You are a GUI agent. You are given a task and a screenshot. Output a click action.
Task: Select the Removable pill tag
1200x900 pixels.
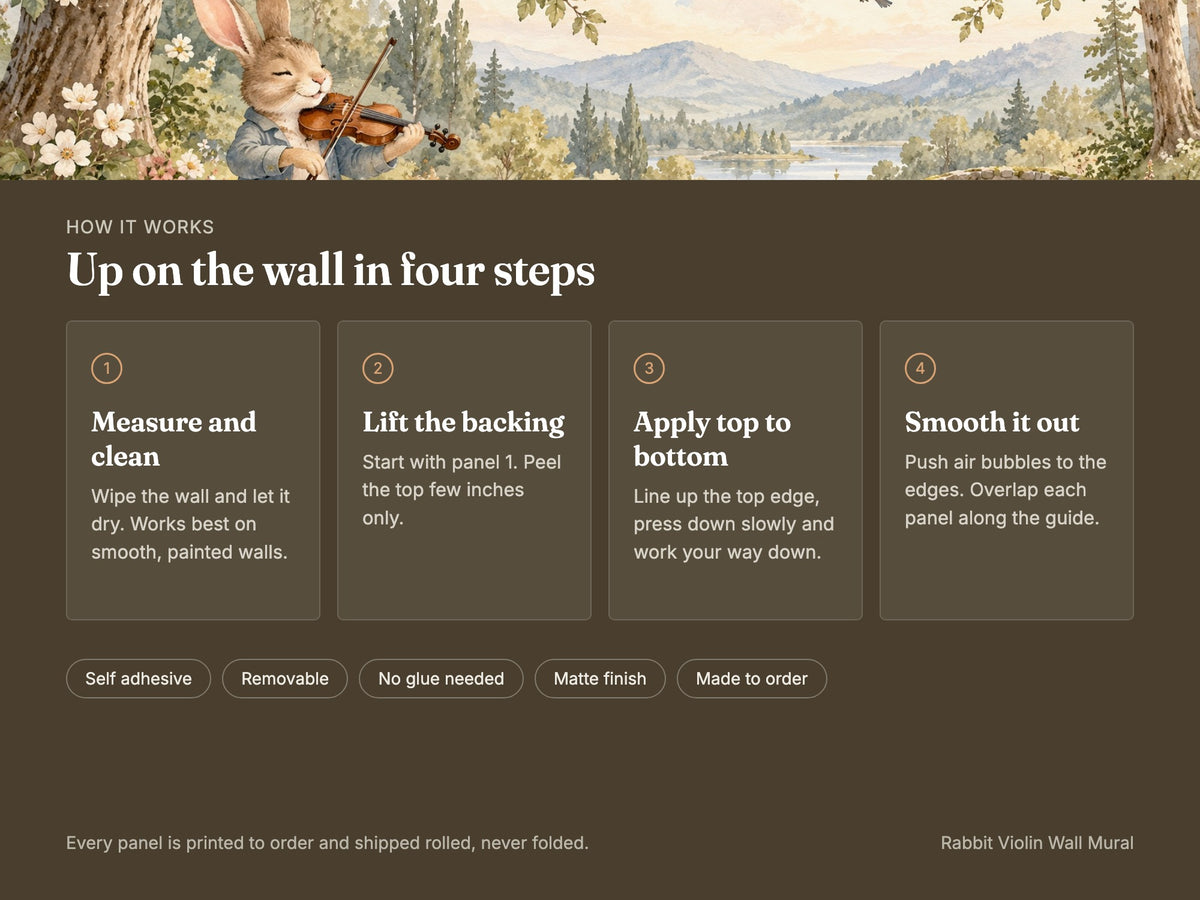coord(285,678)
